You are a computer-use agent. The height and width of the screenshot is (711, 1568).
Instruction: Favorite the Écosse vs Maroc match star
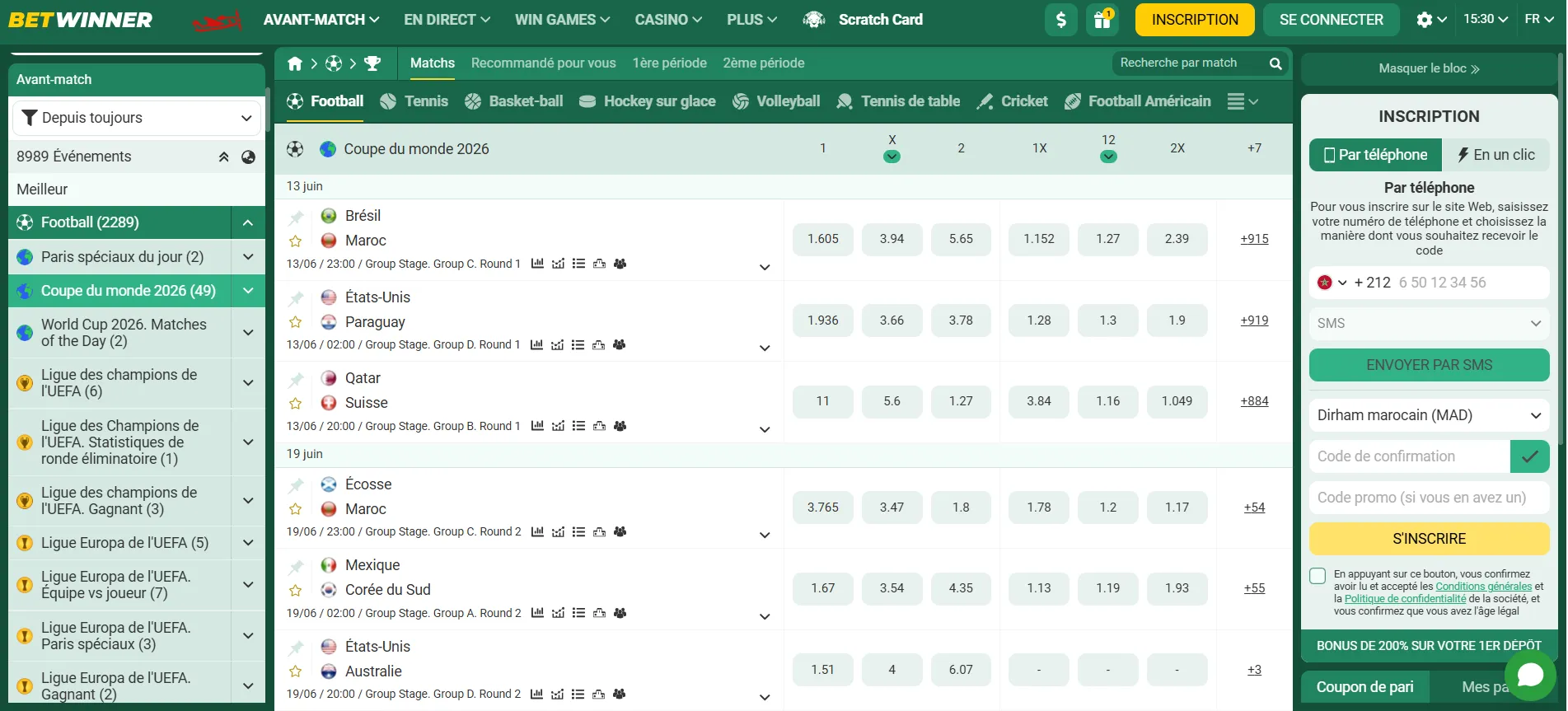(295, 509)
